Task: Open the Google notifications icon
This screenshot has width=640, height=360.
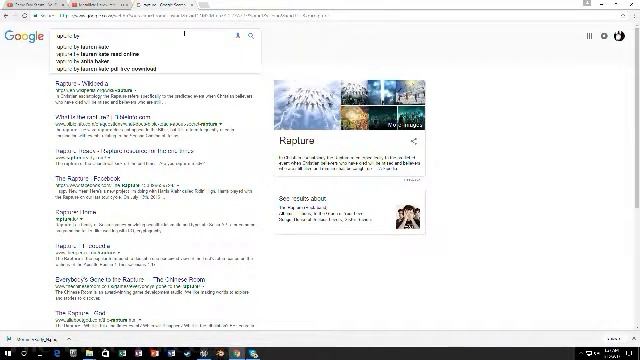Action: click(604, 36)
